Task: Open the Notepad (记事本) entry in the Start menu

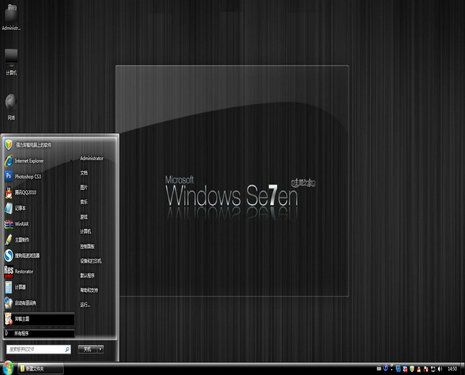Action: [38, 208]
